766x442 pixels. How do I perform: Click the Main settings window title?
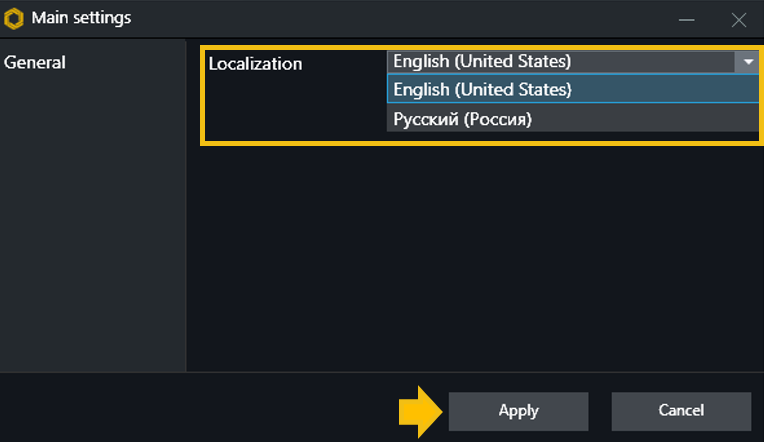(81, 18)
